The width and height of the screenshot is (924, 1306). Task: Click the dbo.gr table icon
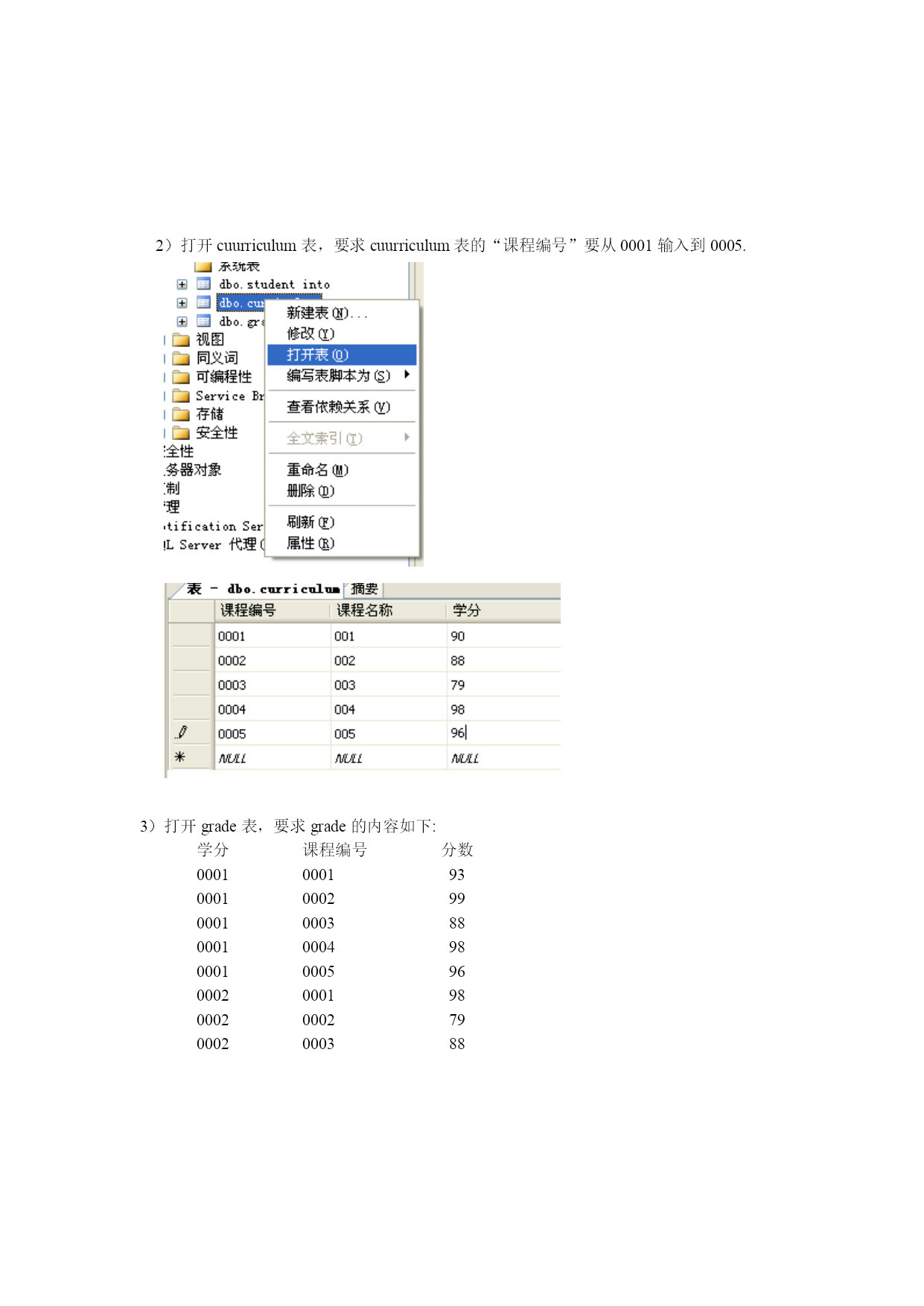[203, 321]
